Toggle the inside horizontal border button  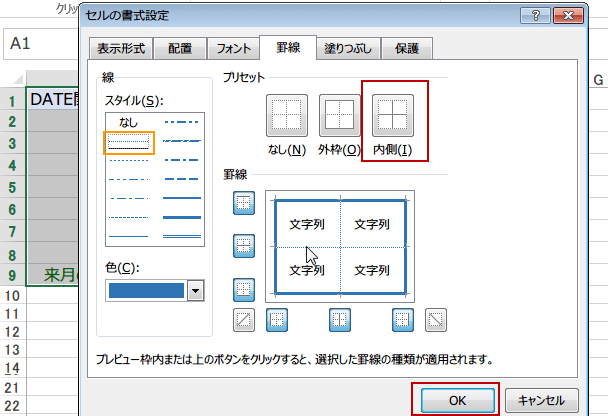[244, 246]
